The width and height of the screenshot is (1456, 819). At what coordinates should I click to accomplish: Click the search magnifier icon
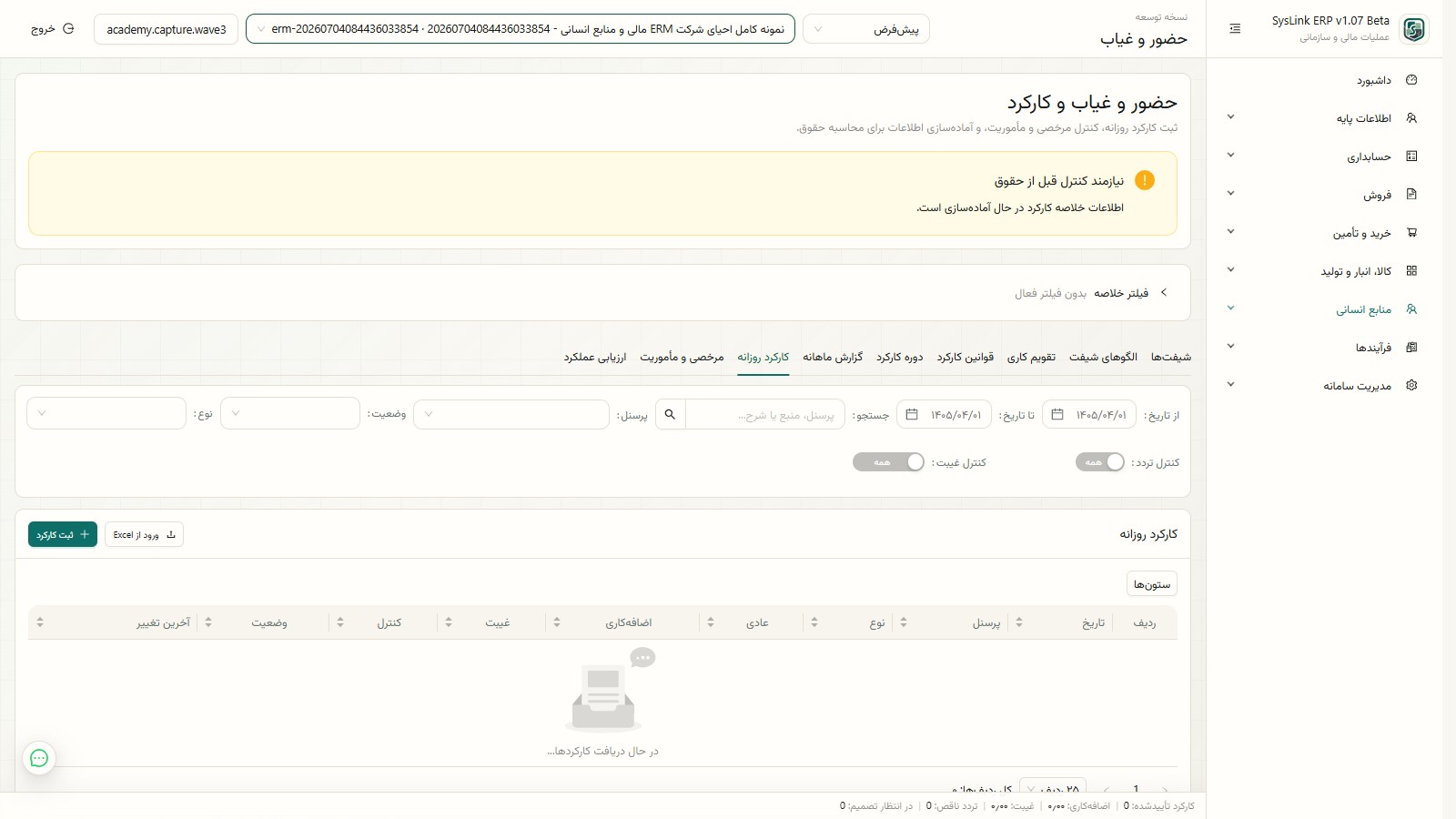click(x=671, y=415)
